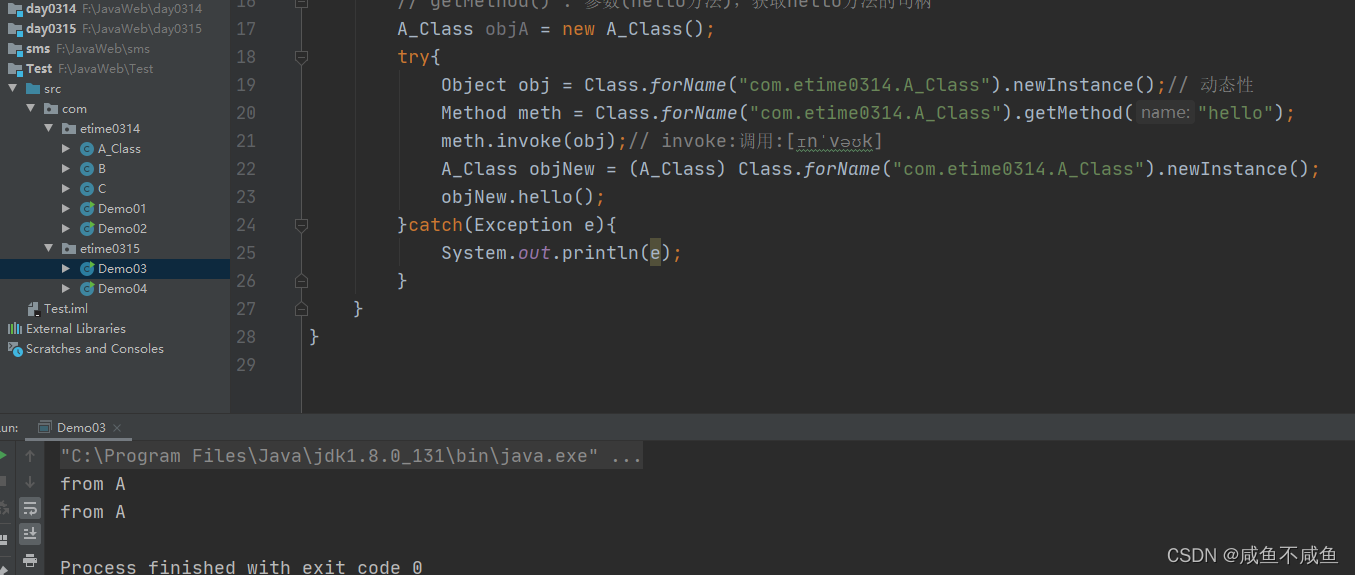Screen dimensions: 1355x575
Task: Click the Demo03 run tab icon
Action: [x=45, y=428]
